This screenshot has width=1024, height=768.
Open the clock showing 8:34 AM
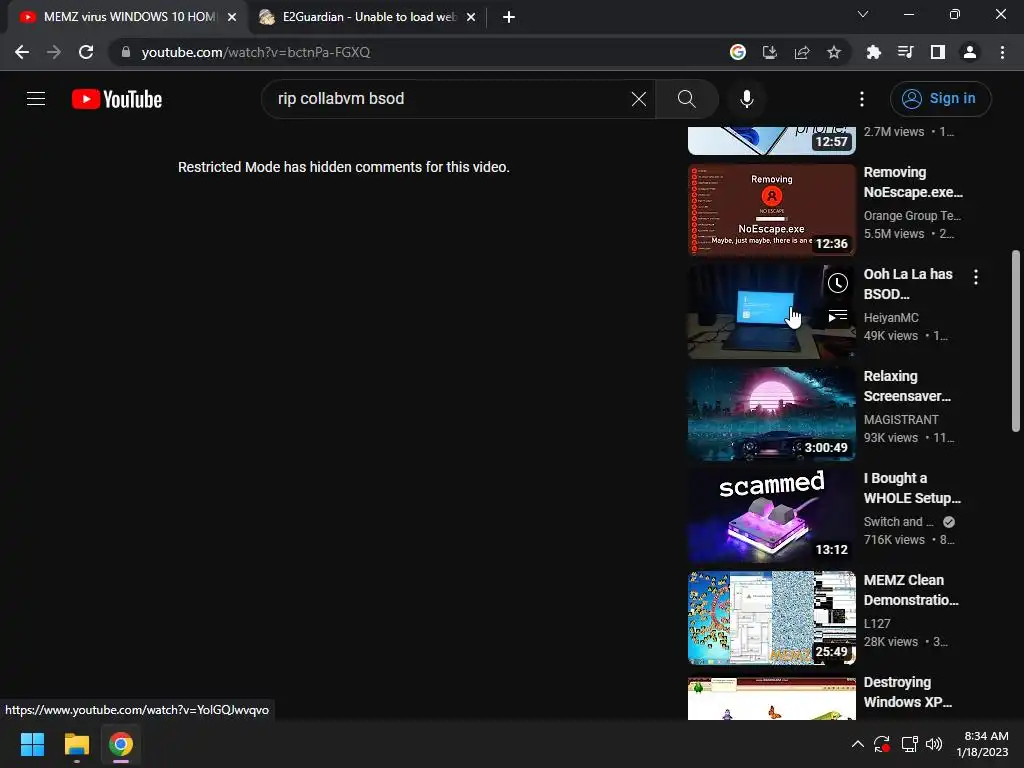[x=982, y=744]
